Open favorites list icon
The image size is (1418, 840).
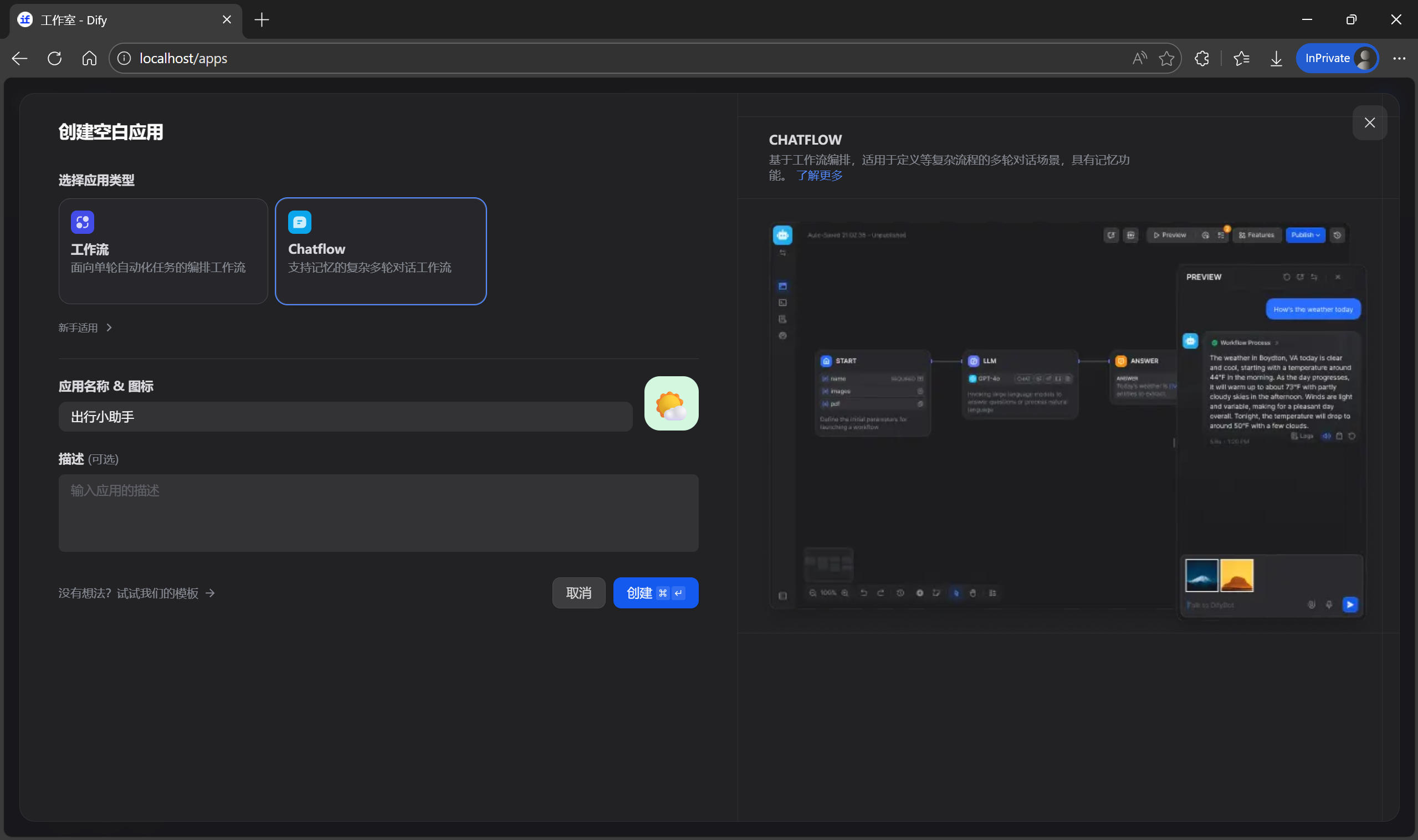1240,58
